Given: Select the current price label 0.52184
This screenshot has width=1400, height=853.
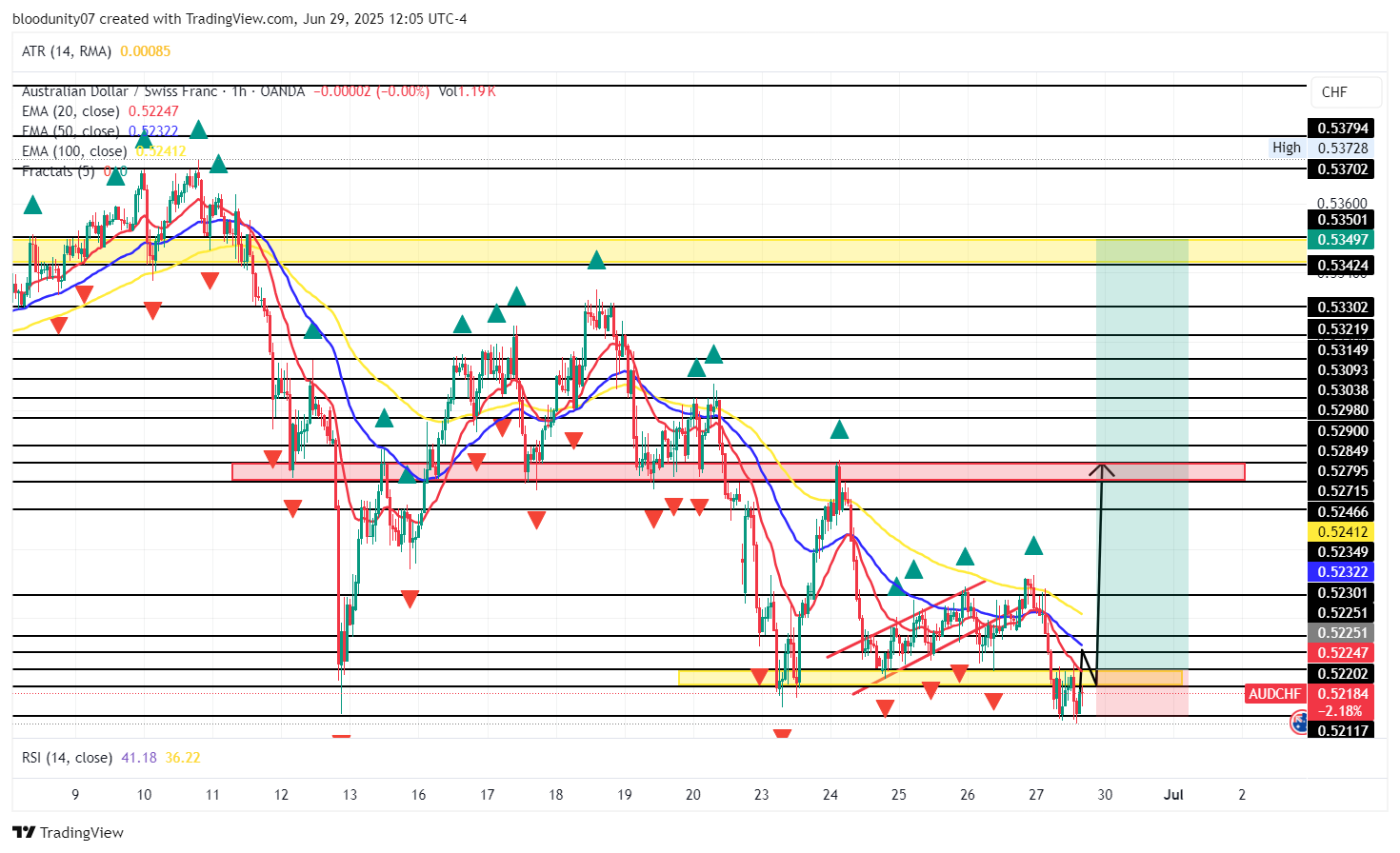Looking at the screenshot, I should click(x=1343, y=694).
